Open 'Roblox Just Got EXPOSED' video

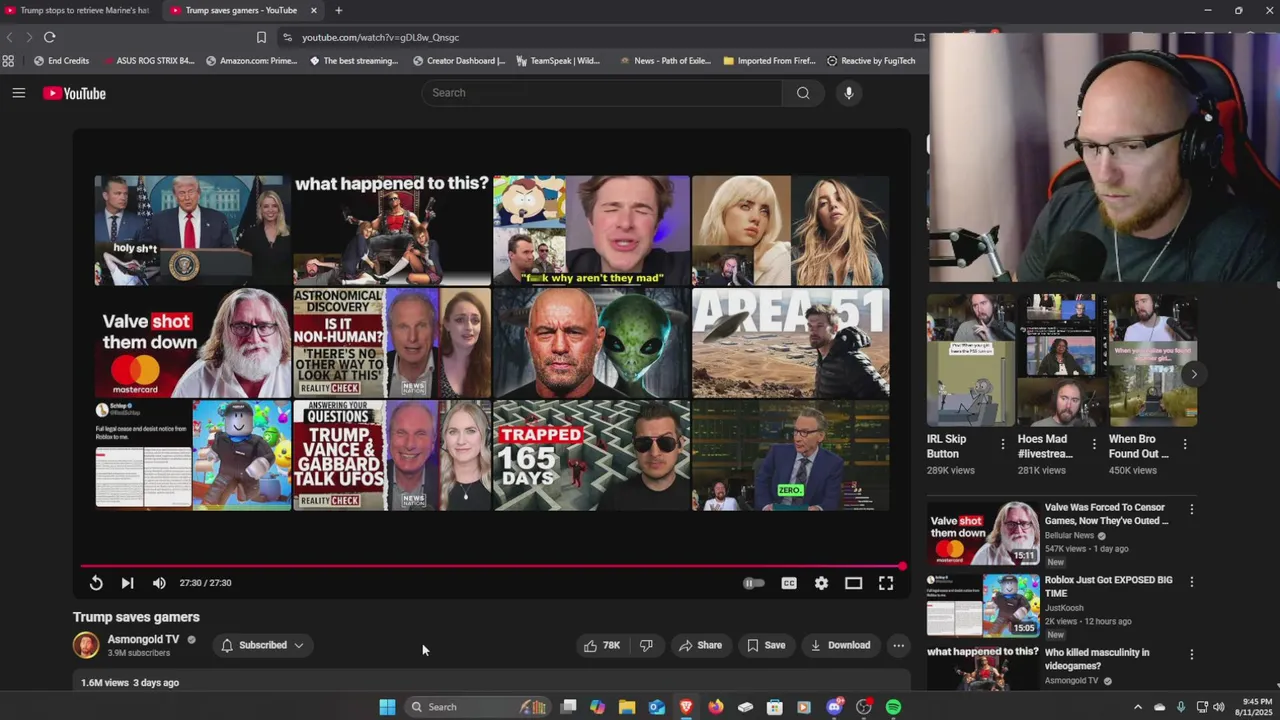point(1108,587)
